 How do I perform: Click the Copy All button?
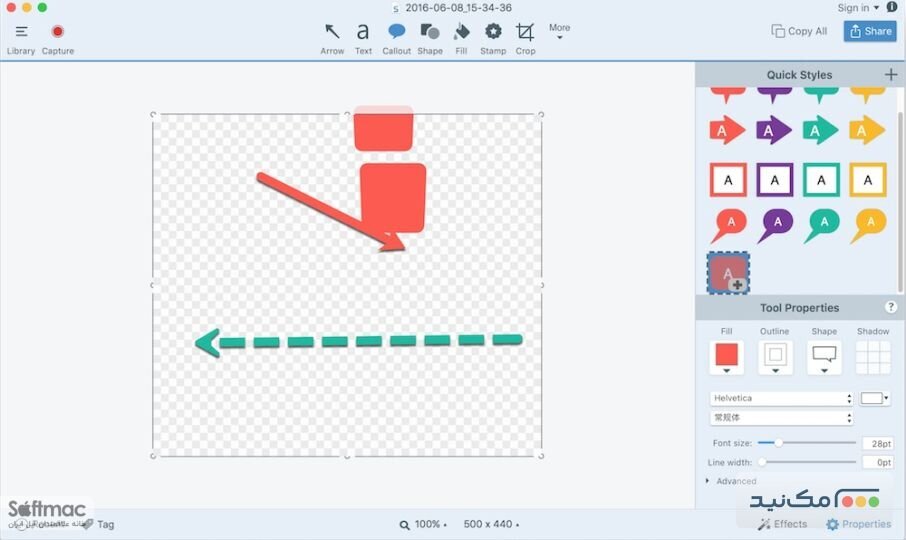click(799, 31)
